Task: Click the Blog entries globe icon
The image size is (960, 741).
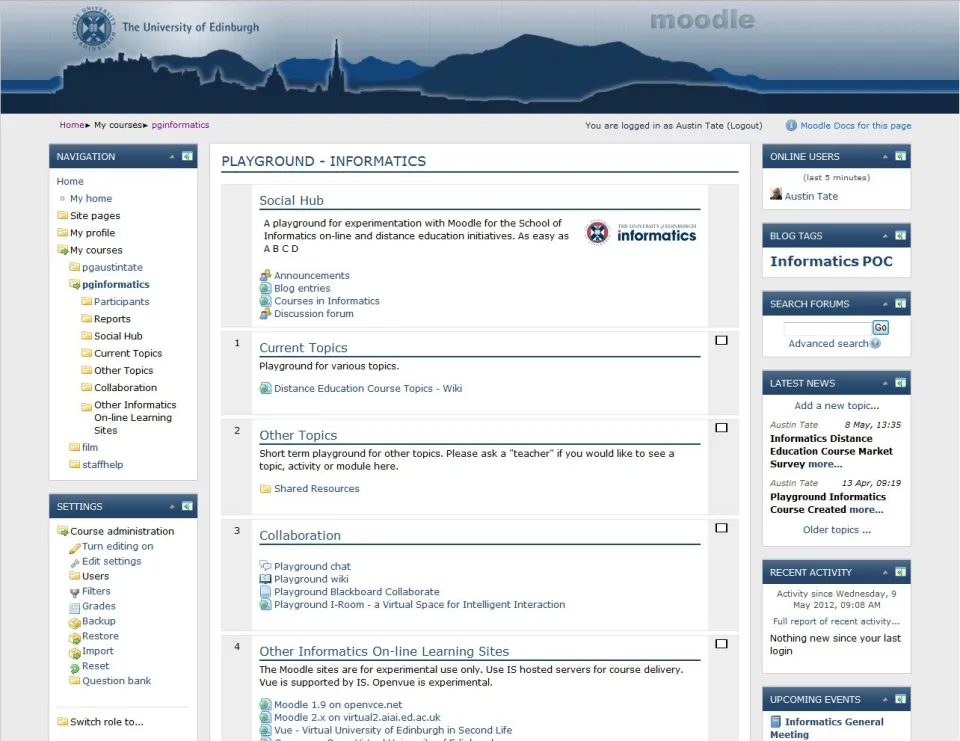Action: (265, 288)
